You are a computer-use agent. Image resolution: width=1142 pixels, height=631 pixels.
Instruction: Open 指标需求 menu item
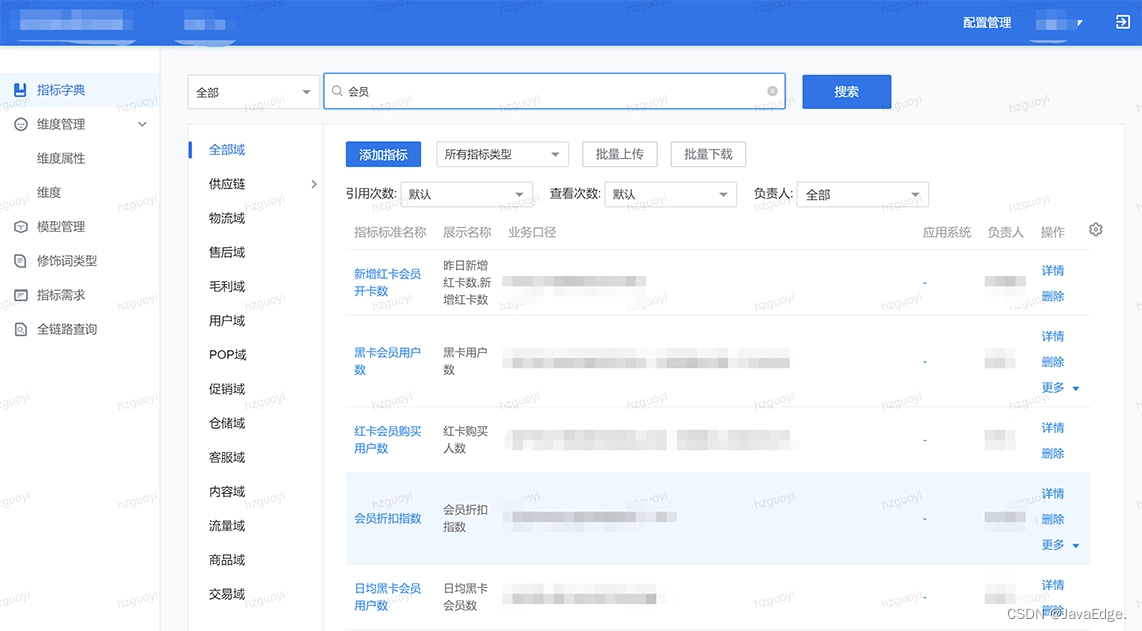61,295
